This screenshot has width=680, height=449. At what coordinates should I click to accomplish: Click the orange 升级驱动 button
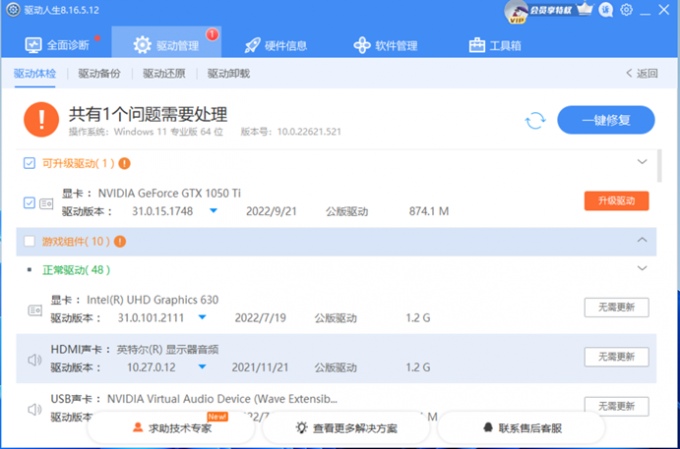pyautogui.click(x=616, y=201)
